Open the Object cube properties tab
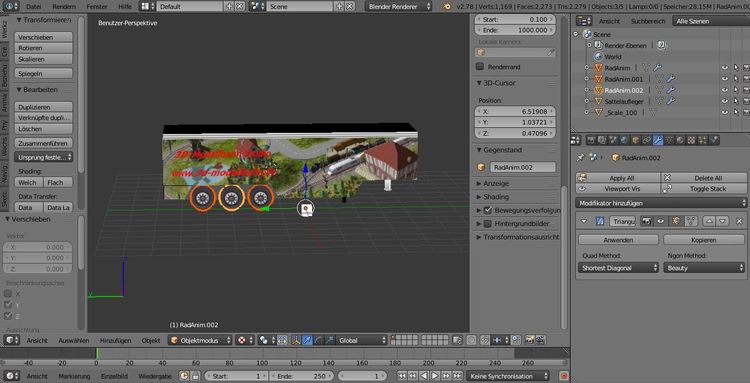Image resolution: width=750 pixels, height=383 pixels. (x=636, y=140)
